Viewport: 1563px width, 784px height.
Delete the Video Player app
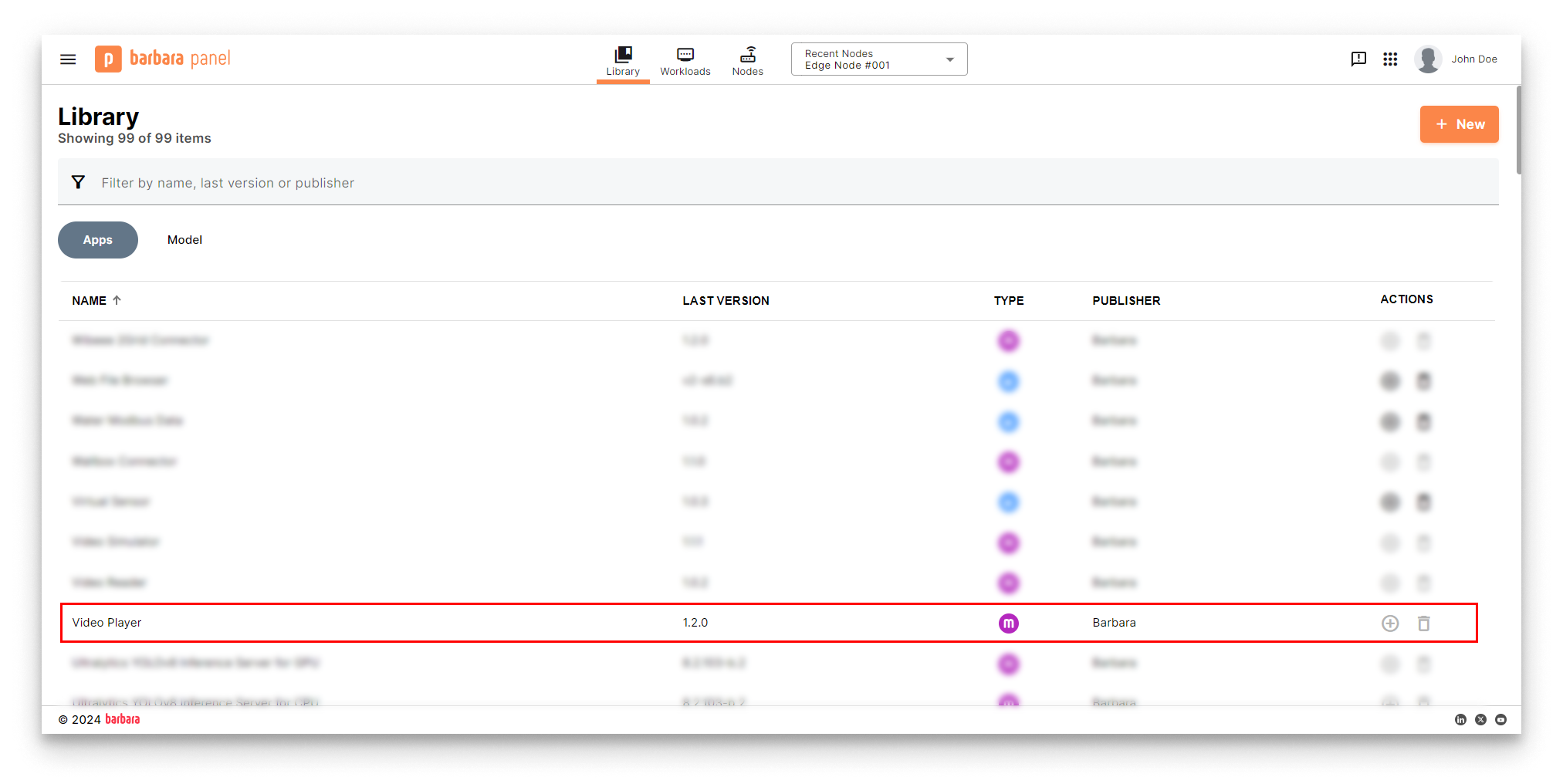click(x=1423, y=623)
